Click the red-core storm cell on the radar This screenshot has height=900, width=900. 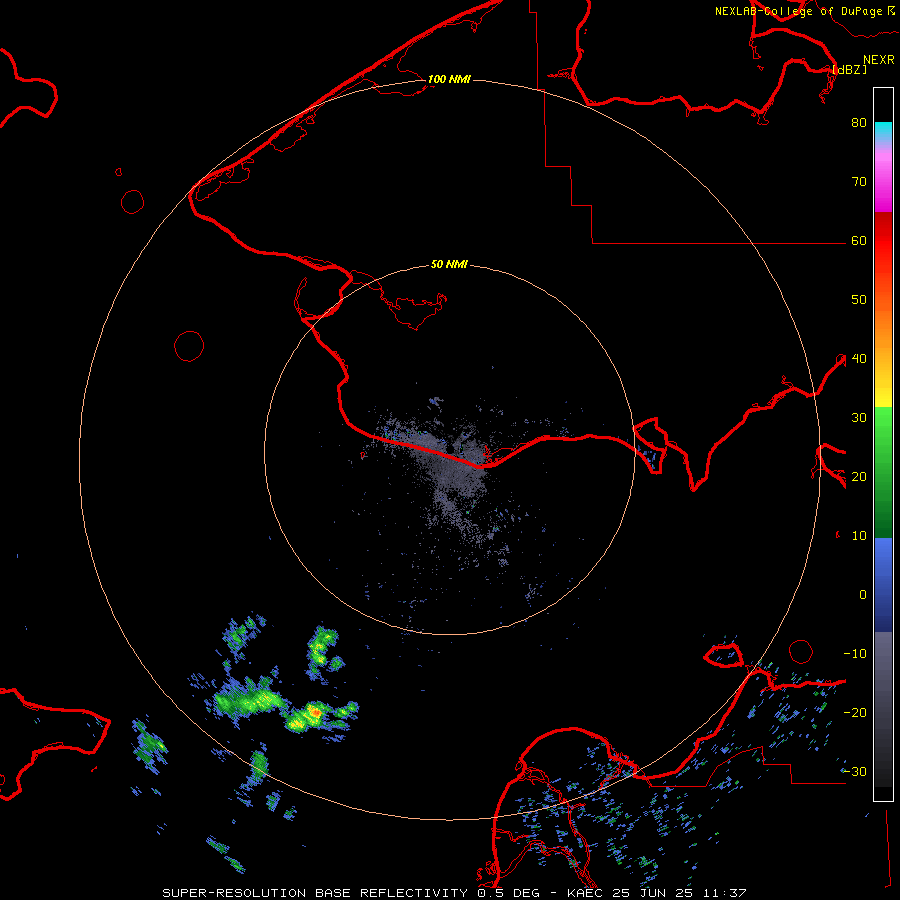coord(315,712)
